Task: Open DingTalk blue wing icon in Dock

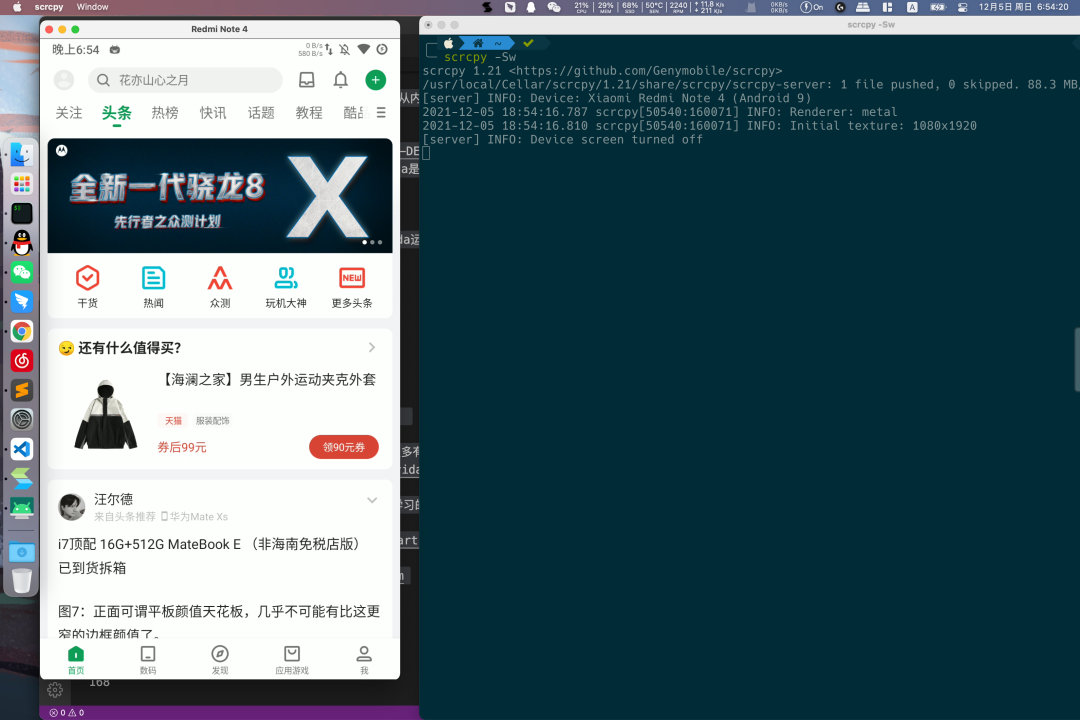Action: 21,302
